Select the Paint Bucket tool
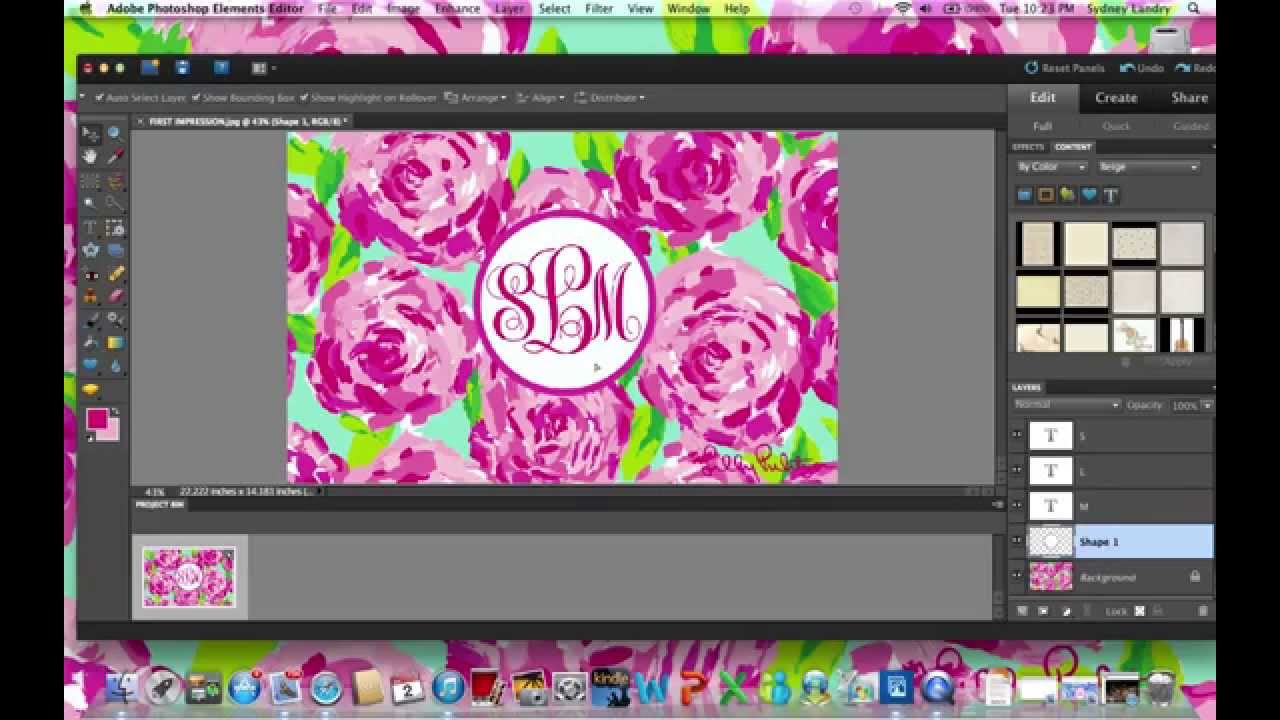Image resolution: width=1280 pixels, height=720 pixels. [90, 344]
